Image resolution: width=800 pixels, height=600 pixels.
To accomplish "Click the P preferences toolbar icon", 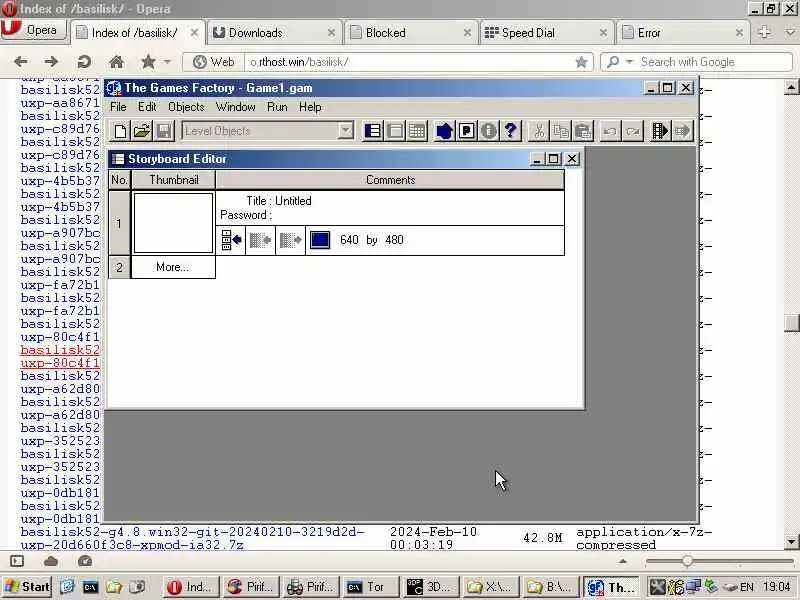I will (x=466, y=131).
